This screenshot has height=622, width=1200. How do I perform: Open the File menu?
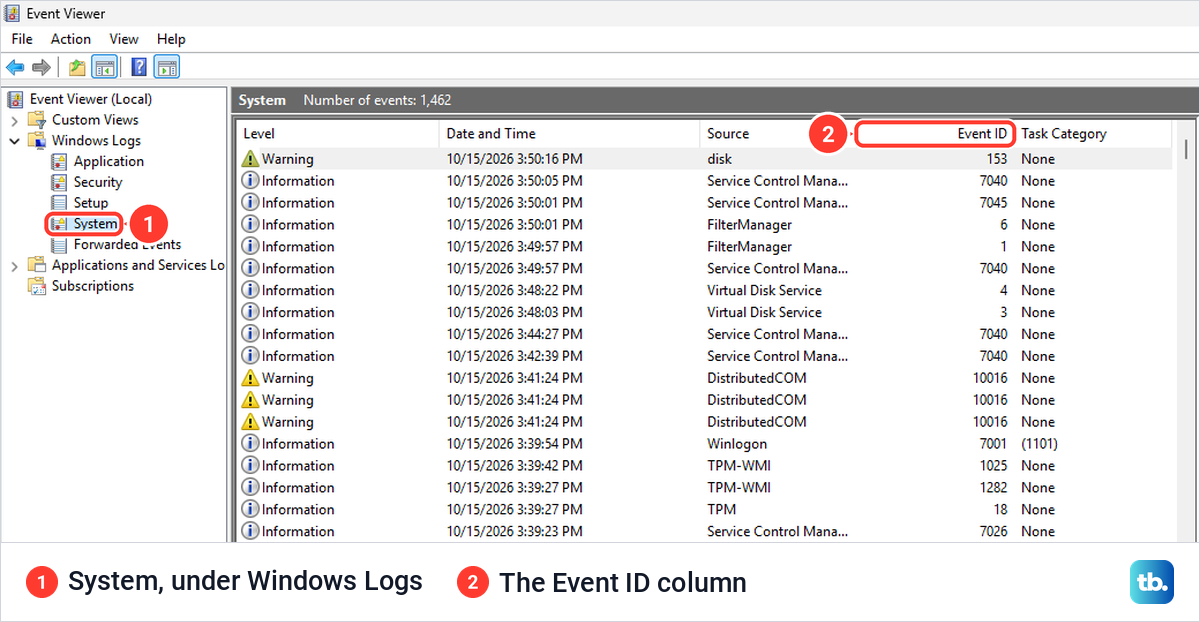point(22,39)
